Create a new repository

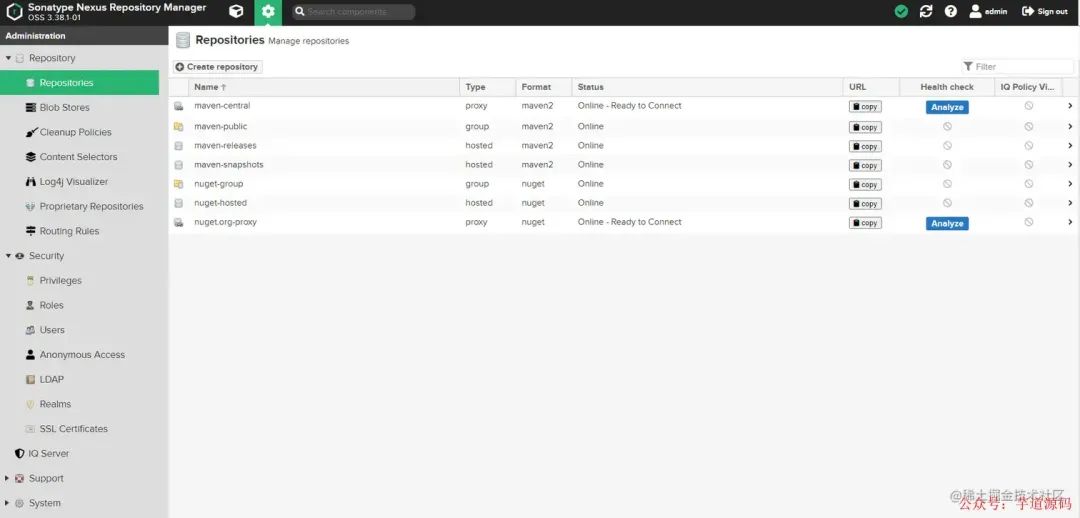click(217, 67)
